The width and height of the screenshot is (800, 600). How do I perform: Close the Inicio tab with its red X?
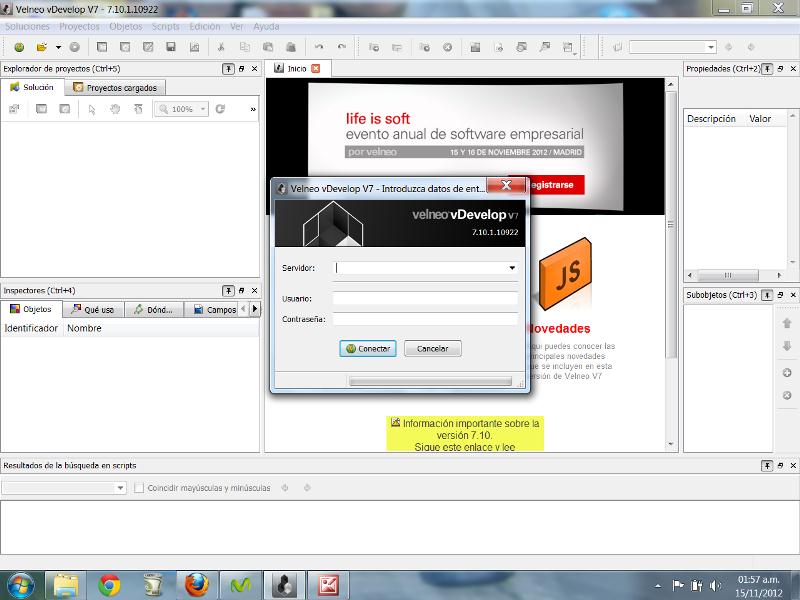click(316, 68)
